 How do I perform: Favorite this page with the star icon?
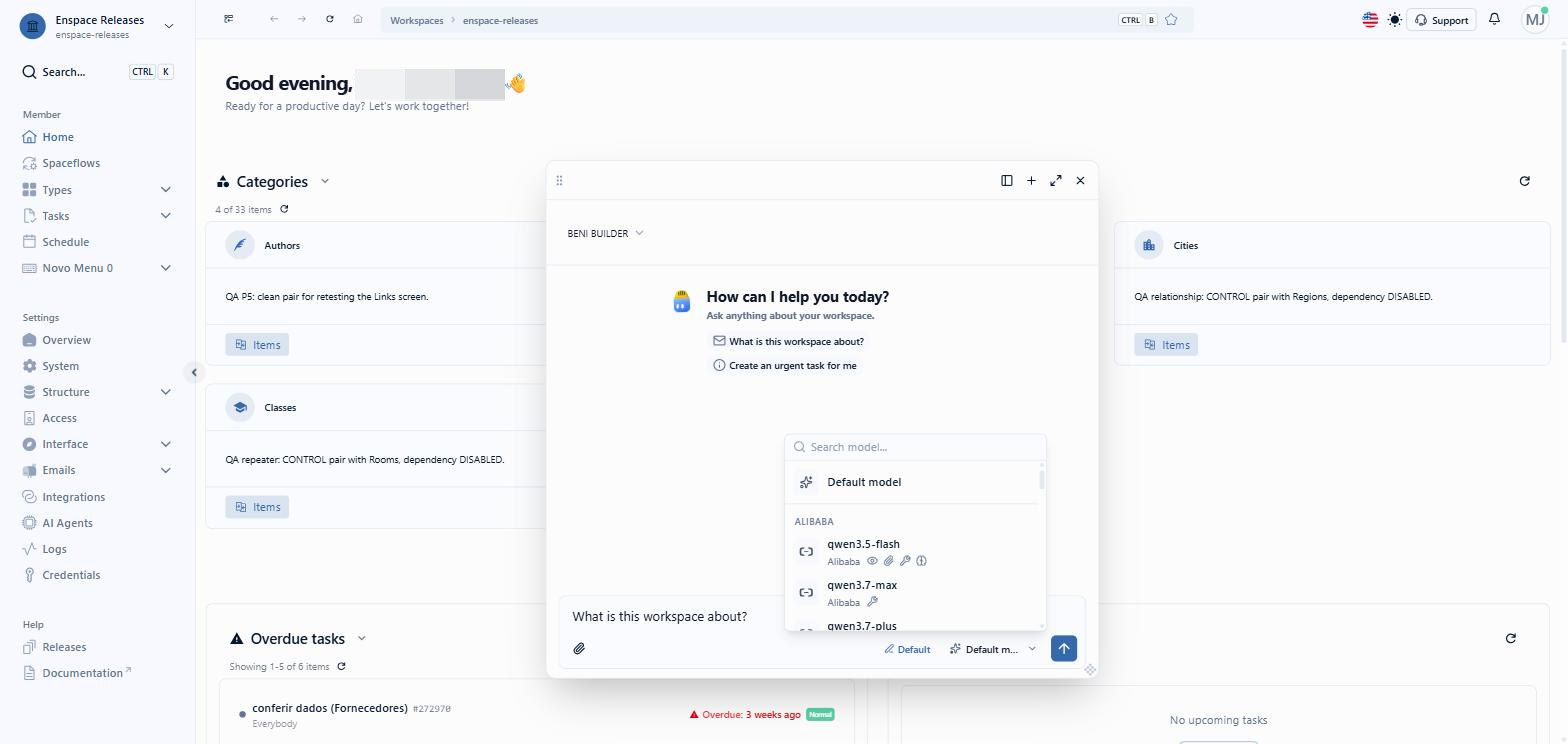[1171, 20]
